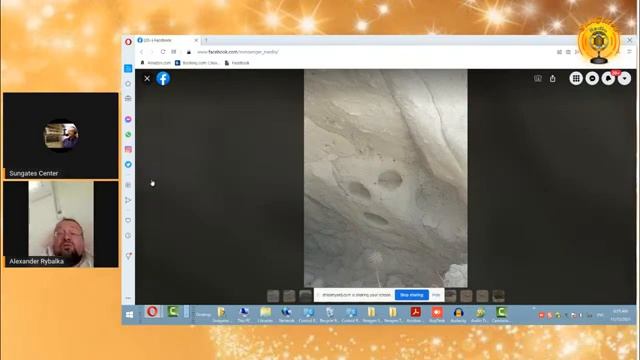Open the Facebook Messenger chat bubble icon
Viewport: 640px width, 360px height.
(x=592, y=78)
